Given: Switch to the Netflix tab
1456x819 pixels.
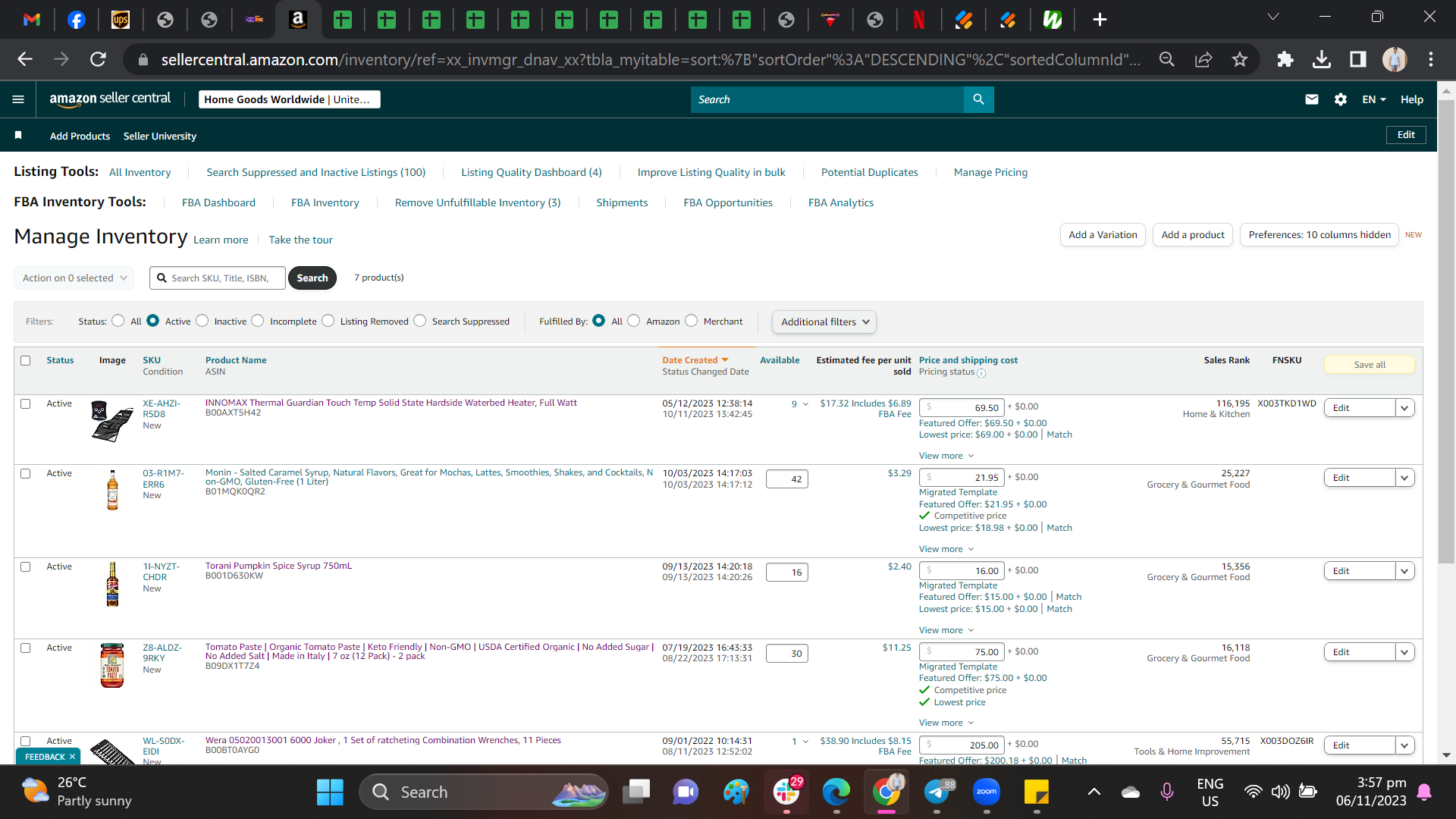Looking at the screenshot, I should click(919, 20).
